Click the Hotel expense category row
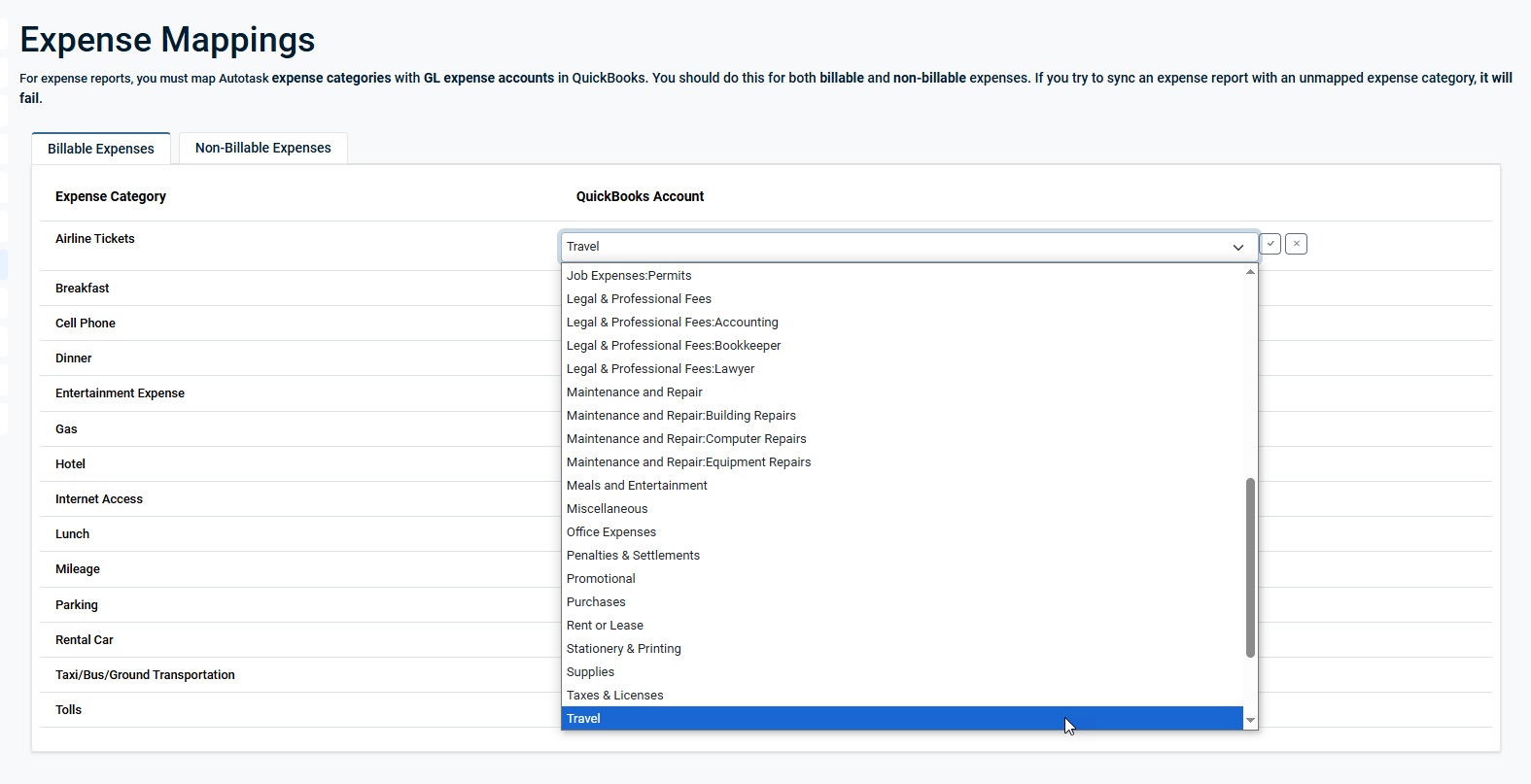The image size is (1531, 784). [71, 464]
